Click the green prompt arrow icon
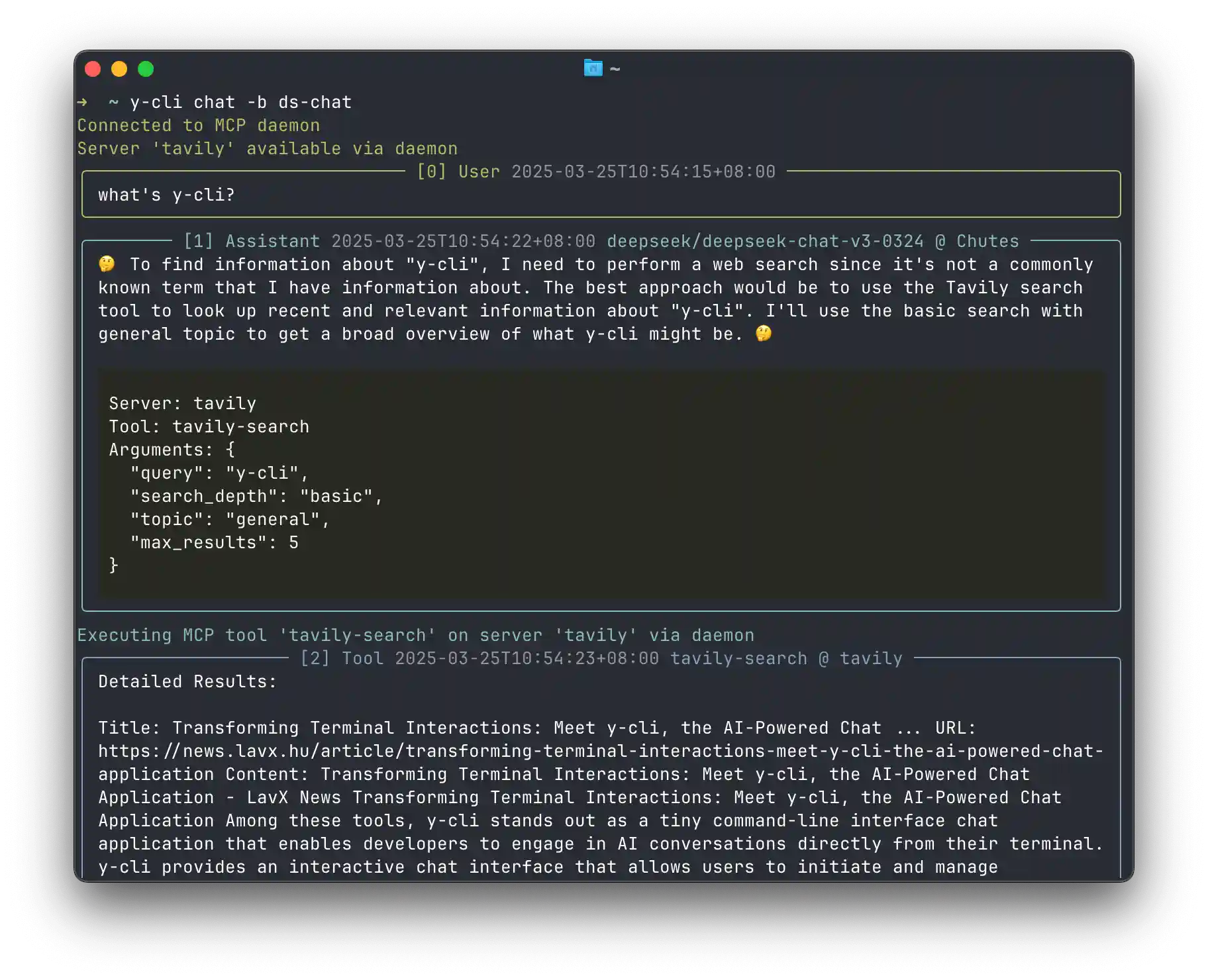 point(82,103)
